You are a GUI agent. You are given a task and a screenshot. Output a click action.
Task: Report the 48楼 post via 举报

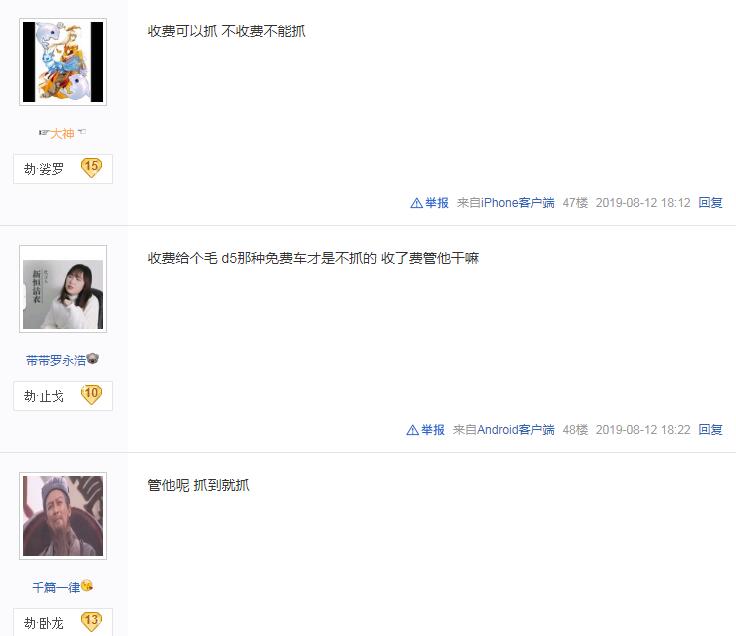coord(426,430)
